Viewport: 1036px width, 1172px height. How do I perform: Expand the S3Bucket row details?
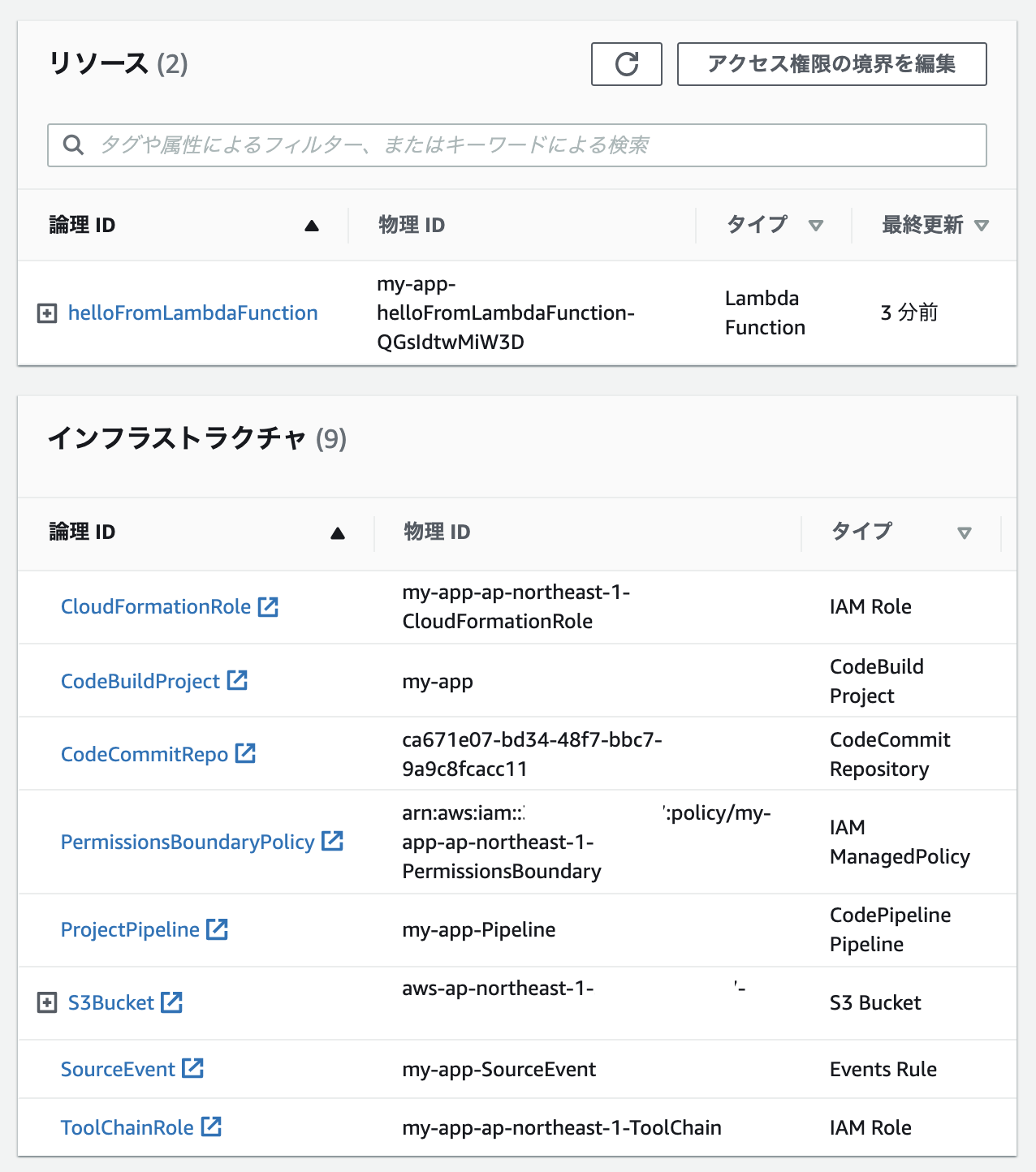coord(46,1002)
